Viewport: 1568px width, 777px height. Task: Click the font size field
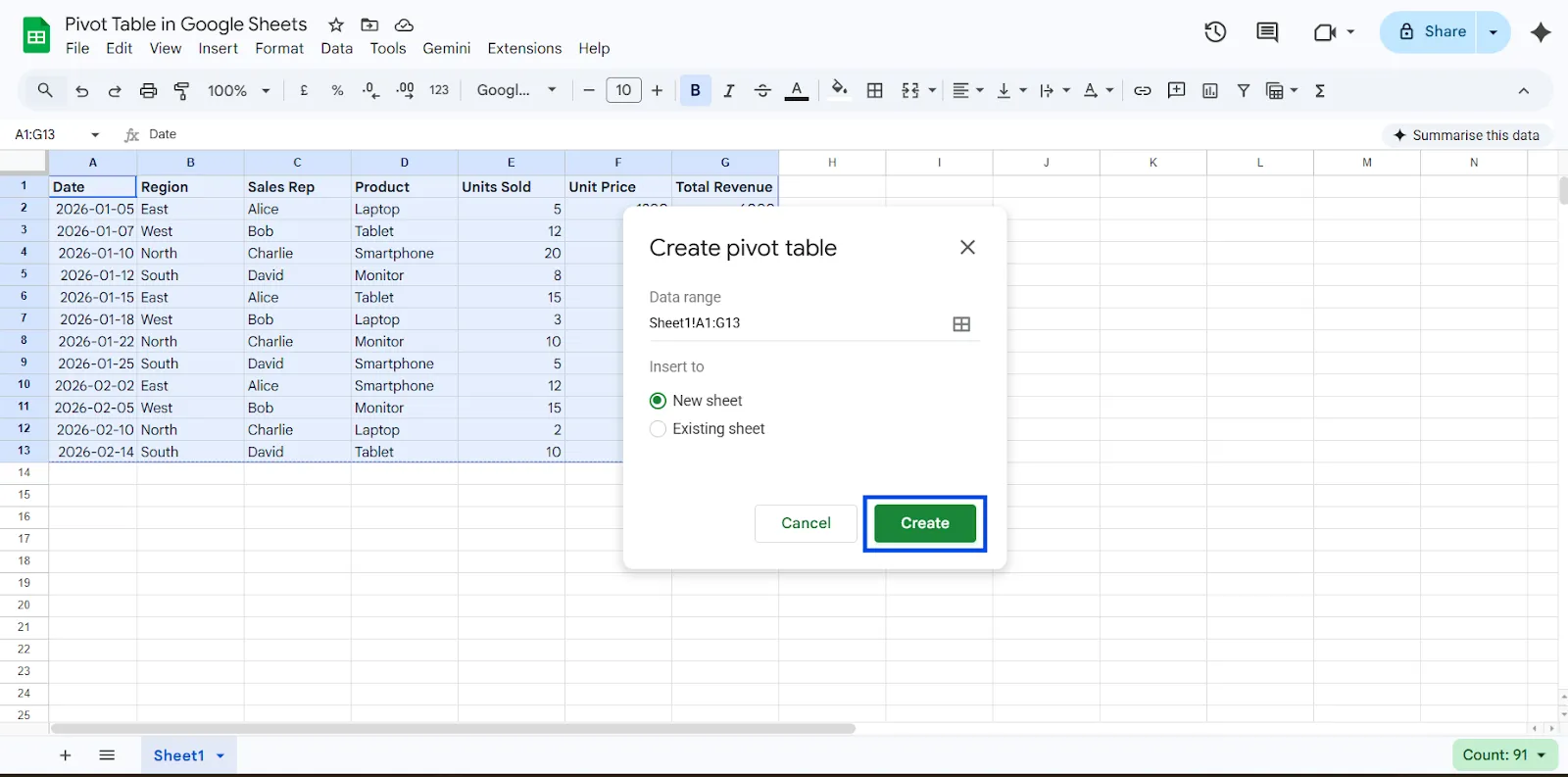point(623,90)
